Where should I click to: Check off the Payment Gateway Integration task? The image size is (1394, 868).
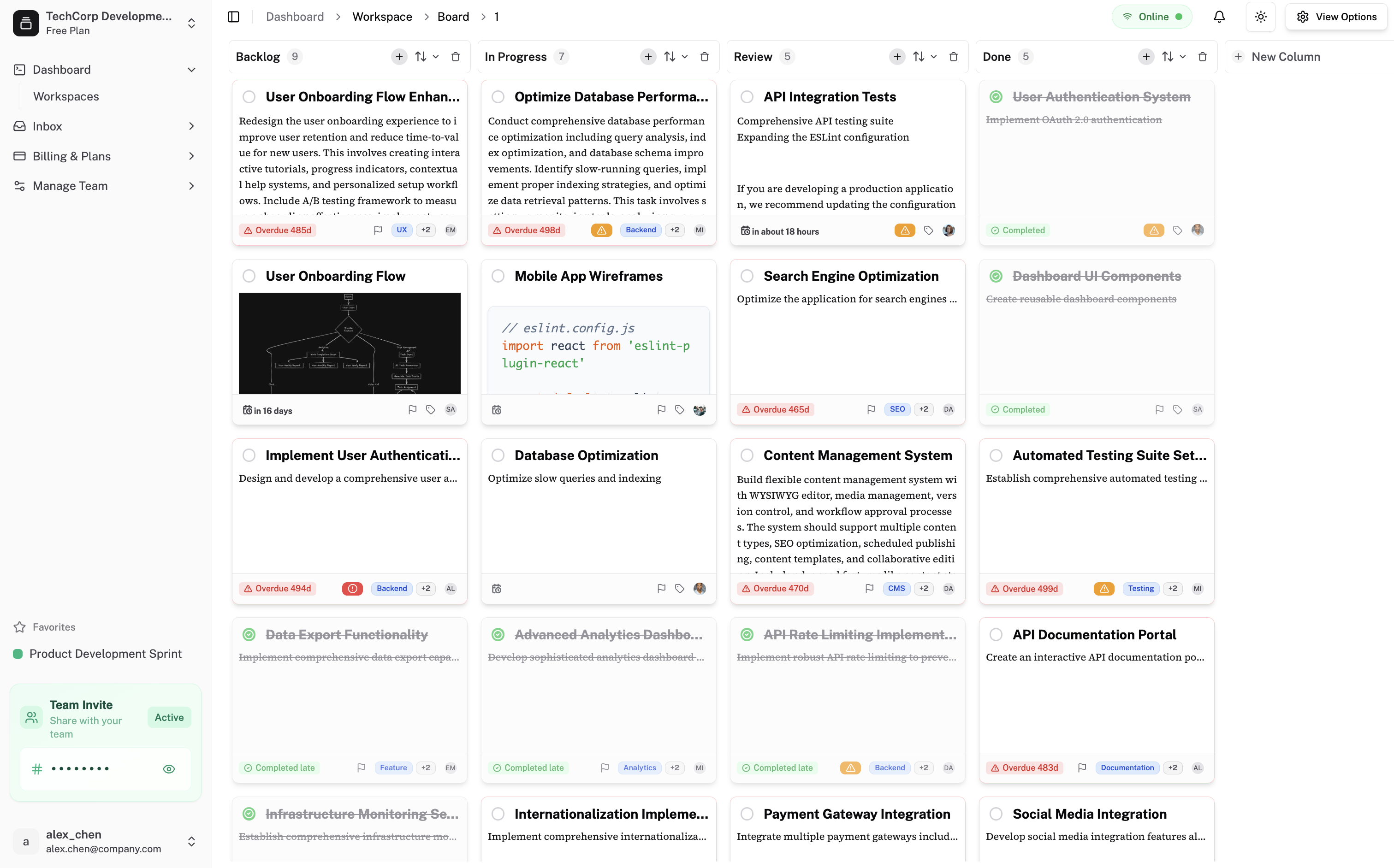(747, 814)
